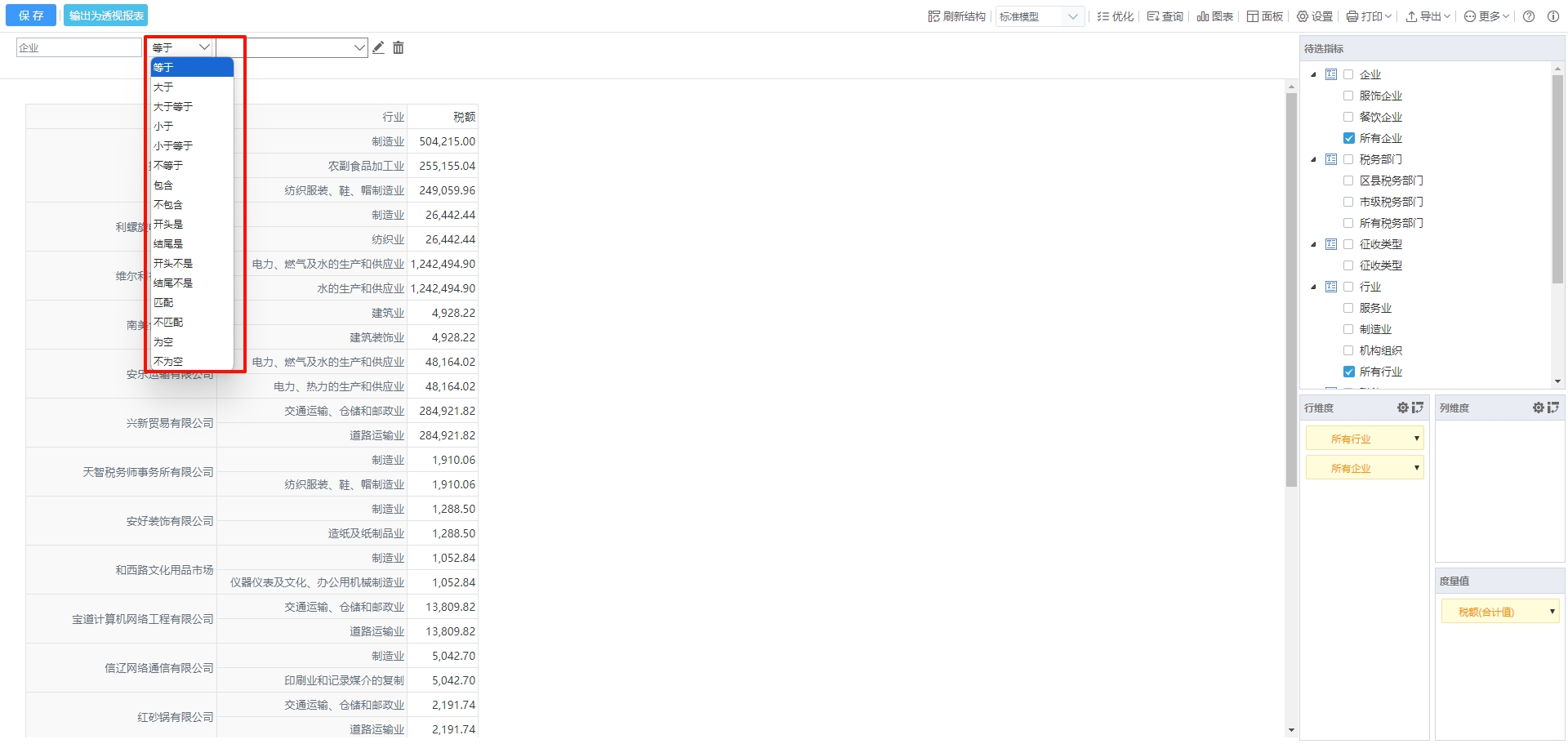The width and height of the screenshot is (1568, 744).
Task: Choose 不包含 in the operator list
Action: click(x=168, y=205)
